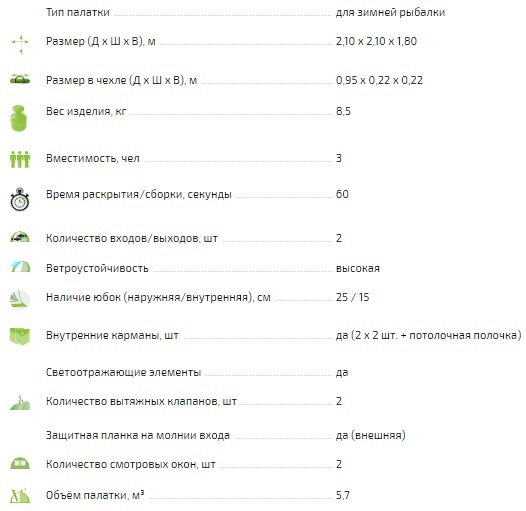
Task: Click the tent volume icon
Action: click(20, 496)
